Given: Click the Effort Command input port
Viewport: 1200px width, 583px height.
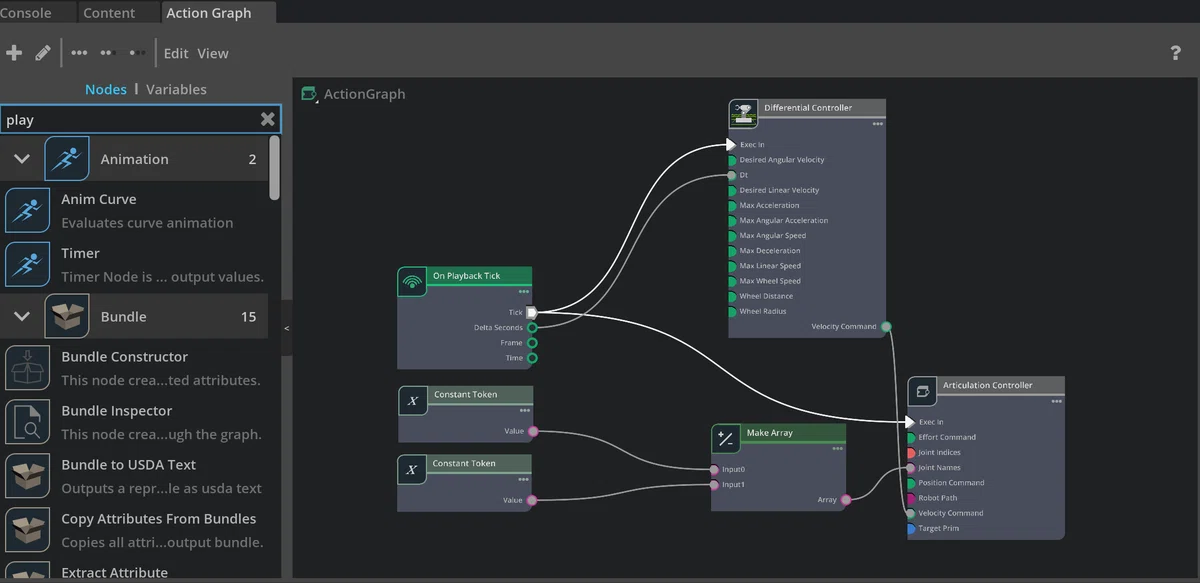Looking at the screenshot, I should point(910,437).
